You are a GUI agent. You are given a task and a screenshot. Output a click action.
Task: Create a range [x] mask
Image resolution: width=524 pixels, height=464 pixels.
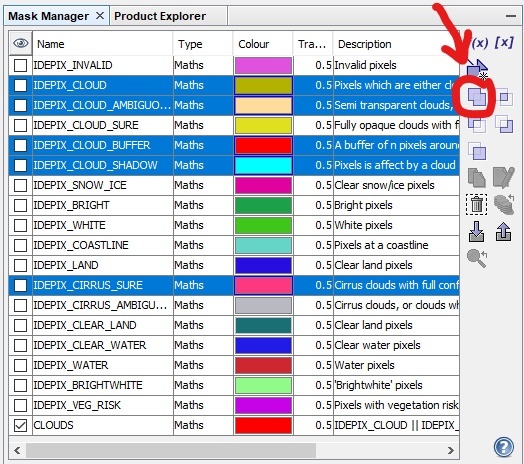(504, 42)
